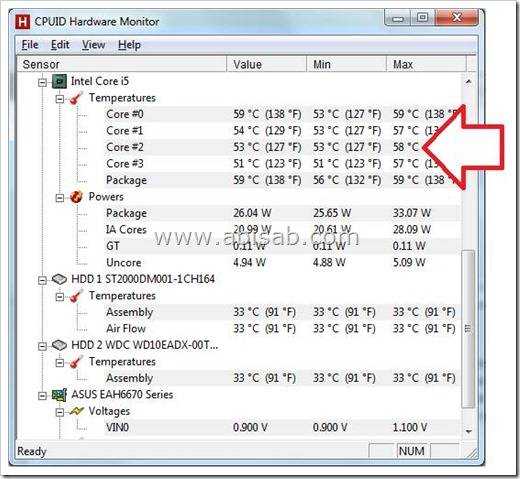Collapse HDD 2 Temperatures subsection
Image resolution: width=520 pixels, height=479 pixels.
pos(60,362)
